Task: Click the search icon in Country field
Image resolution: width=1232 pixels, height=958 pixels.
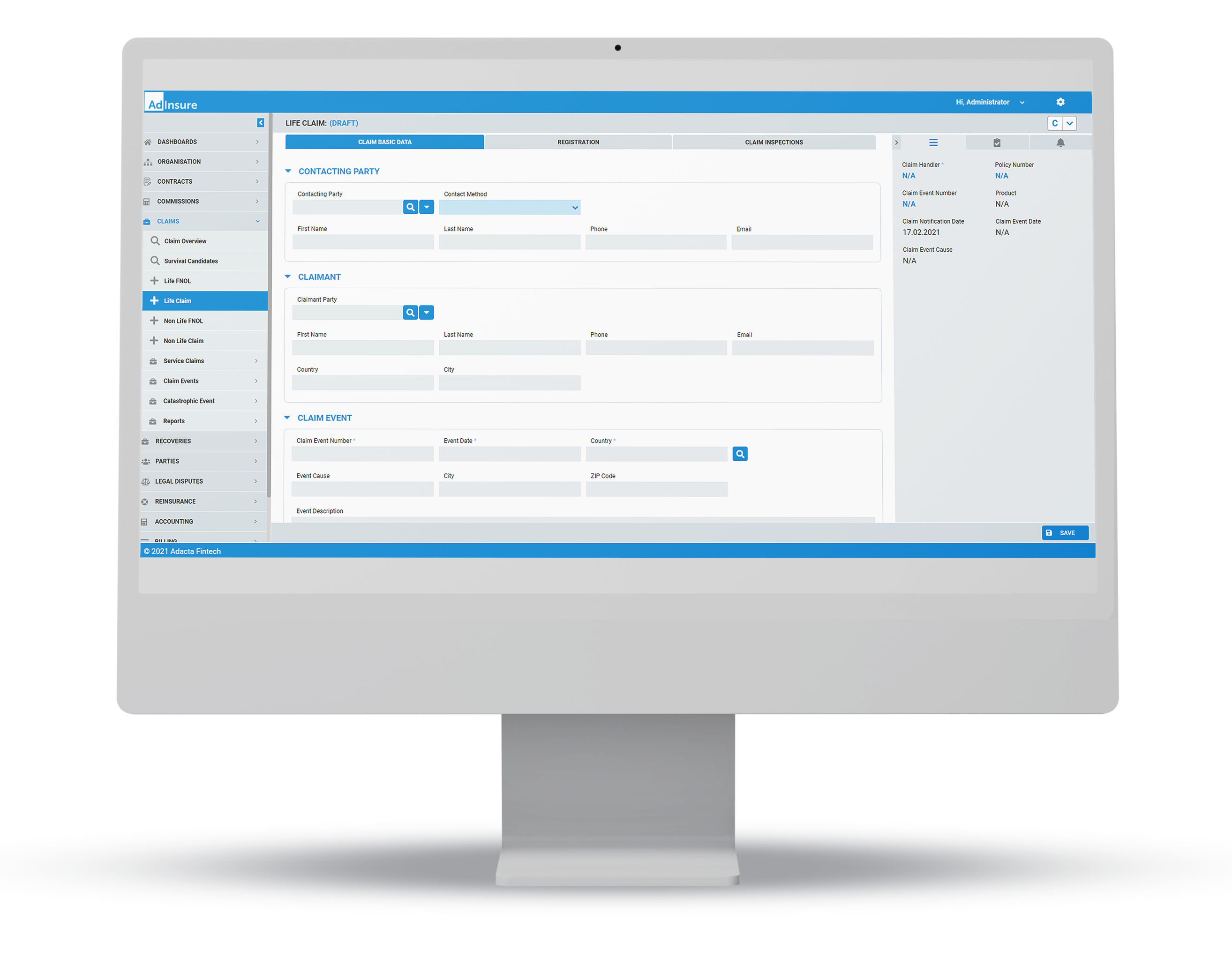Action: coord(740,453)
